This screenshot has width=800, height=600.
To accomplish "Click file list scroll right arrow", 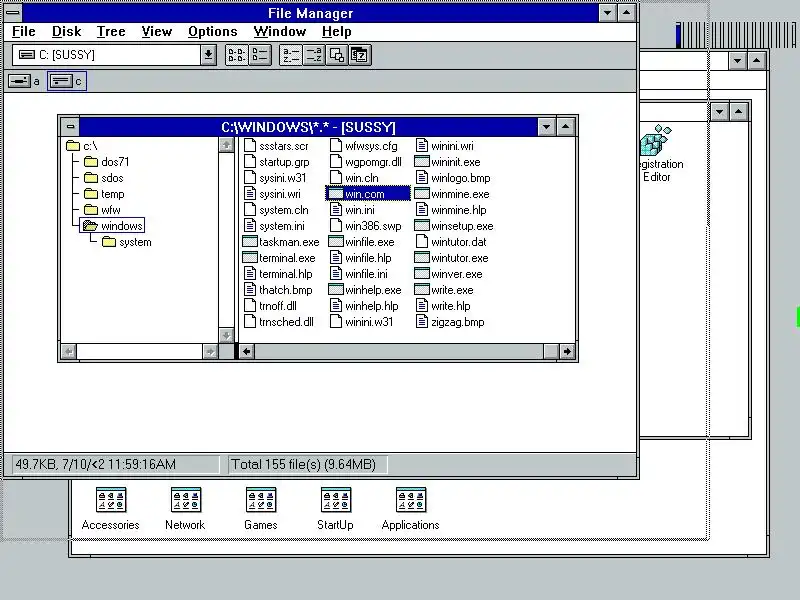I will click(x=567, y=351).
